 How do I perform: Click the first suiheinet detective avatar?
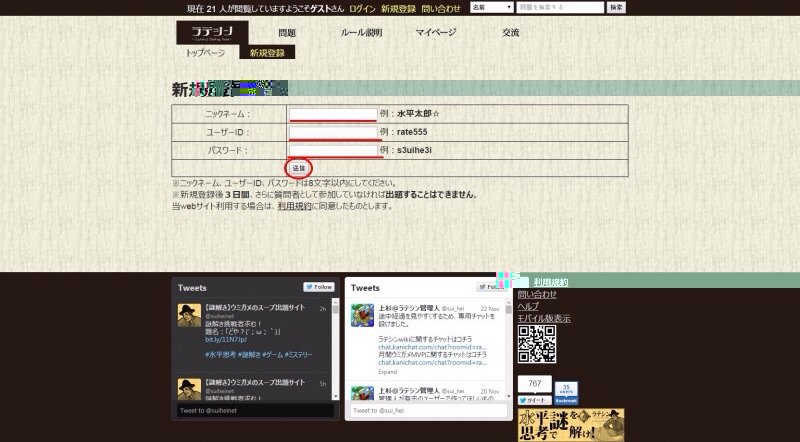(189, 315)
